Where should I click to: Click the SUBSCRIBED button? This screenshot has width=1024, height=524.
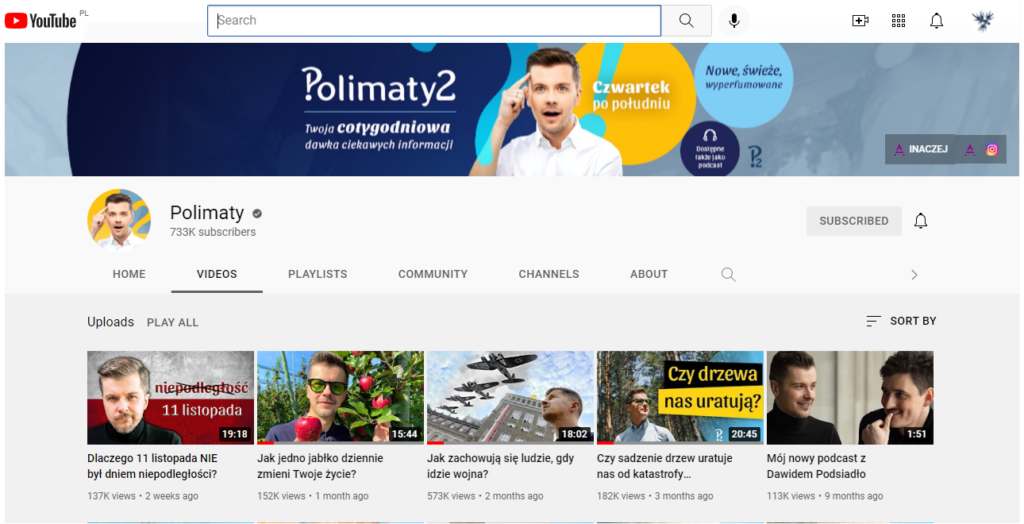[x=854, y=221]
